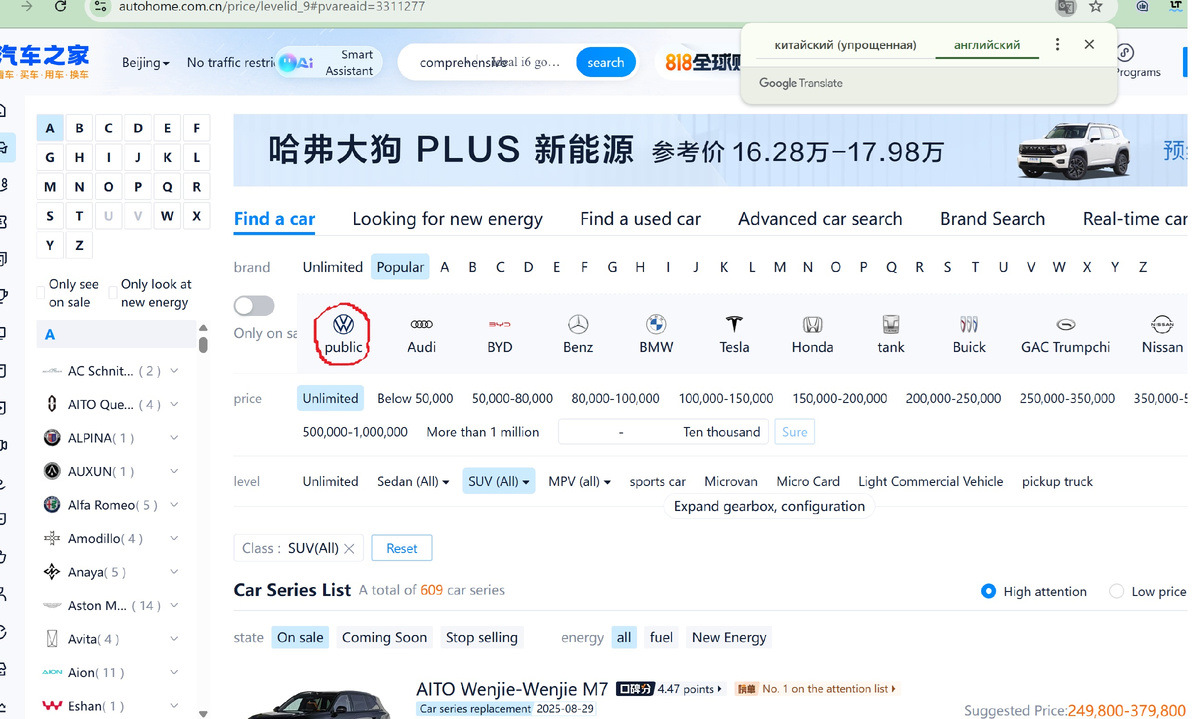Screen dimensions: 1200x719
Task: Expand the Avita brand row
Action: (175, 639)
